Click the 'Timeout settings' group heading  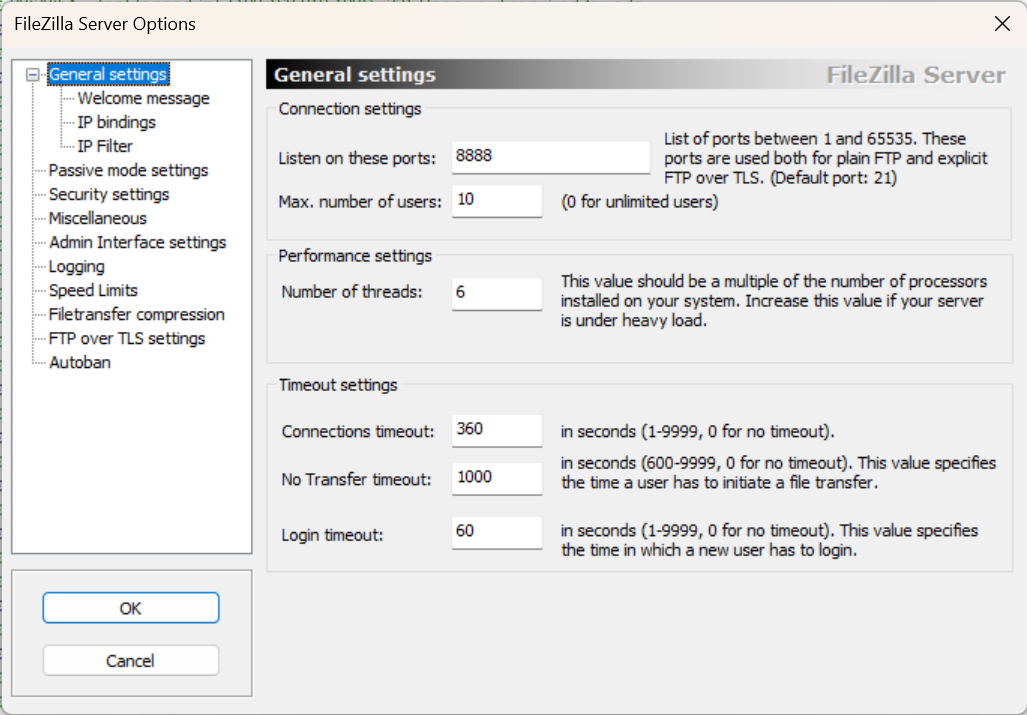tap(338, 384)
